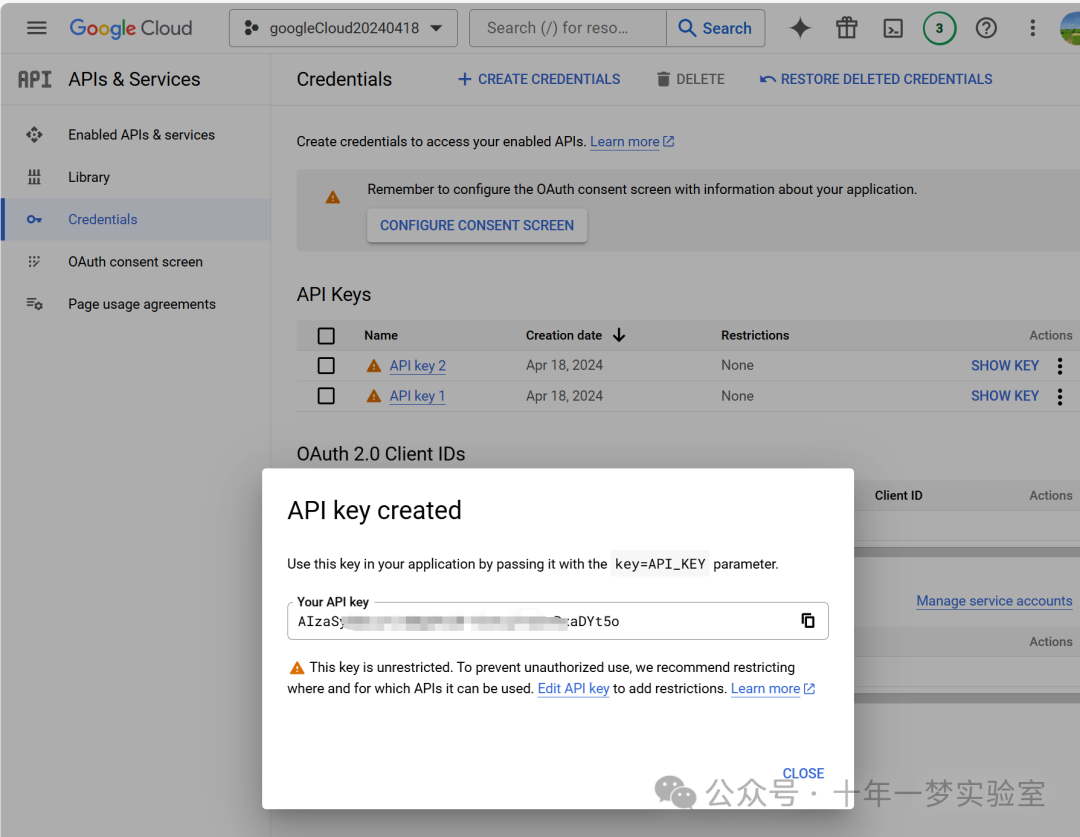
Task: Click the Name column header
Action: click(x=381, y=335)
